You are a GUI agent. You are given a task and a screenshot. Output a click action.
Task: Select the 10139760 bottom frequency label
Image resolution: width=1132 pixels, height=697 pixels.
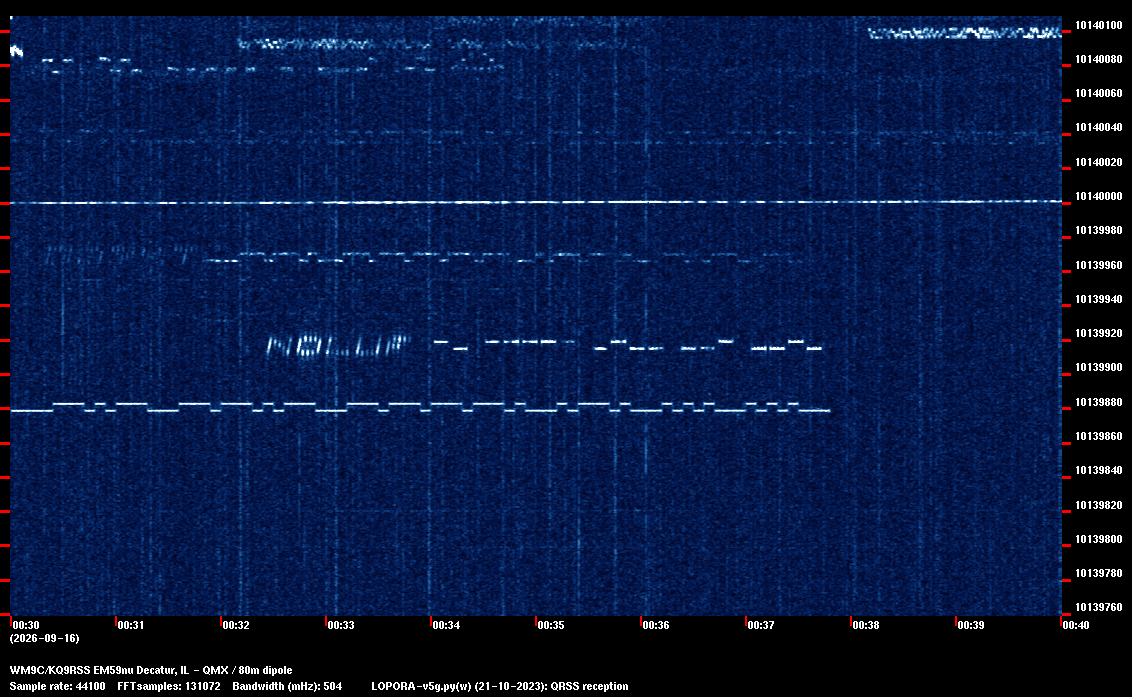1099,607
